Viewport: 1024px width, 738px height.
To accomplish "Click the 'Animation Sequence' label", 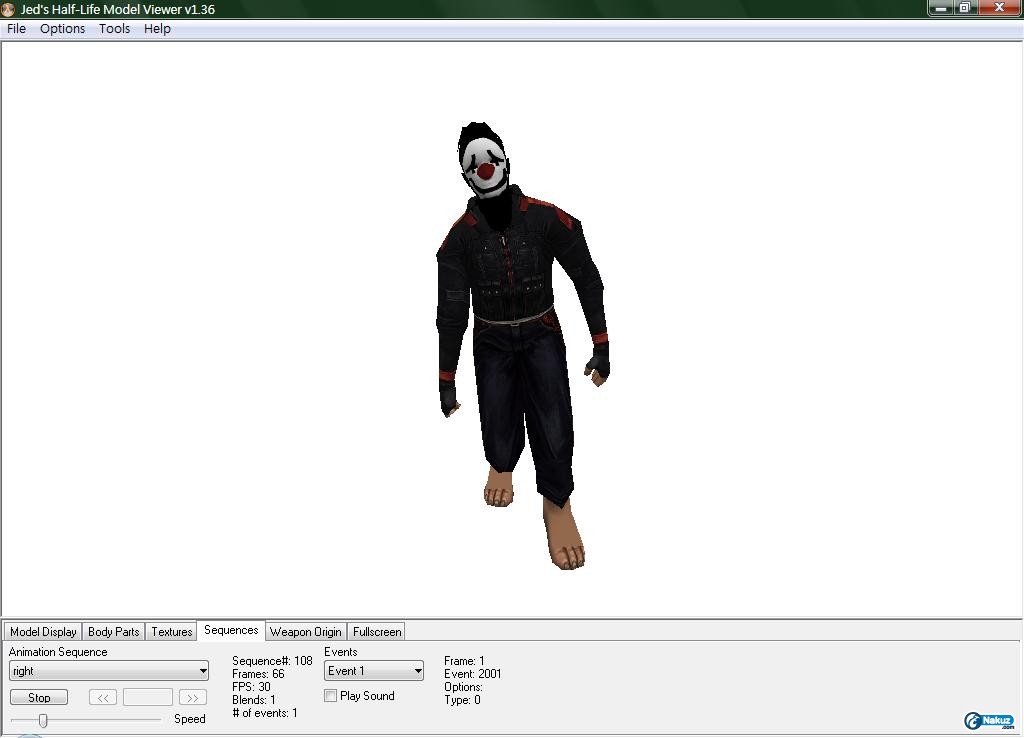I will pyautogui.click(x=58, y=652).
